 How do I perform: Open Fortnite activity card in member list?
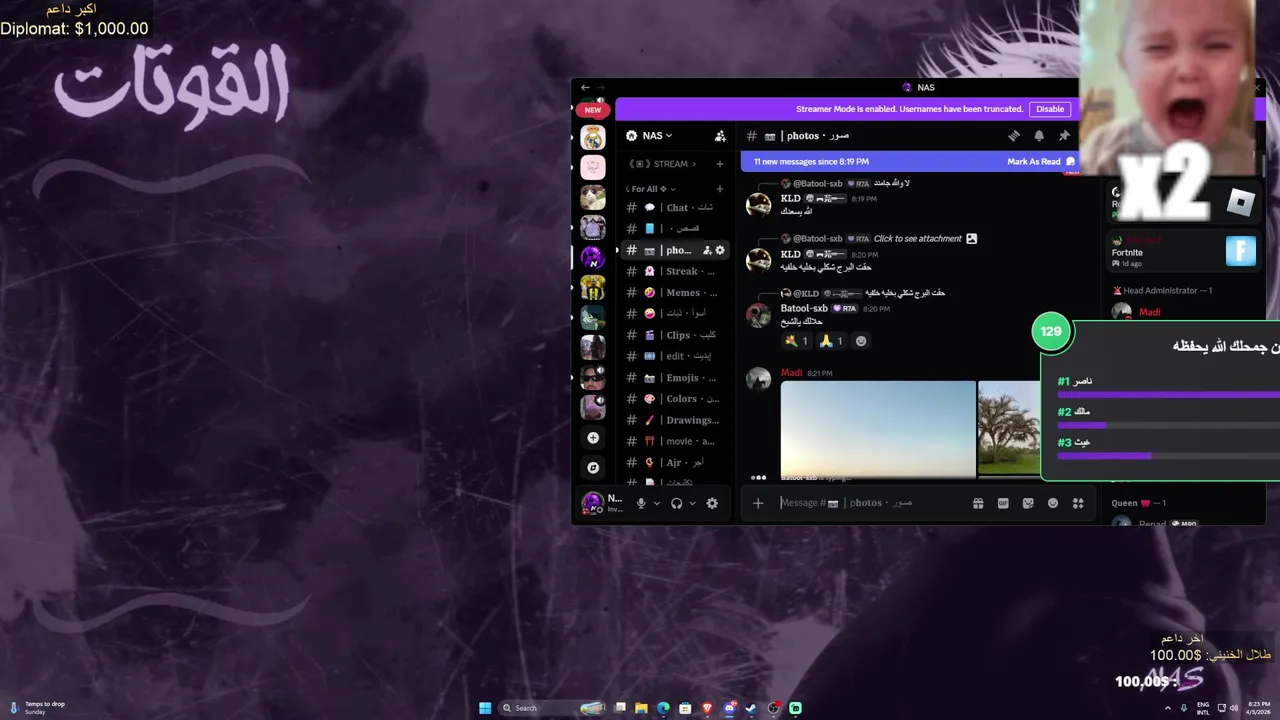click(1183, 252)
